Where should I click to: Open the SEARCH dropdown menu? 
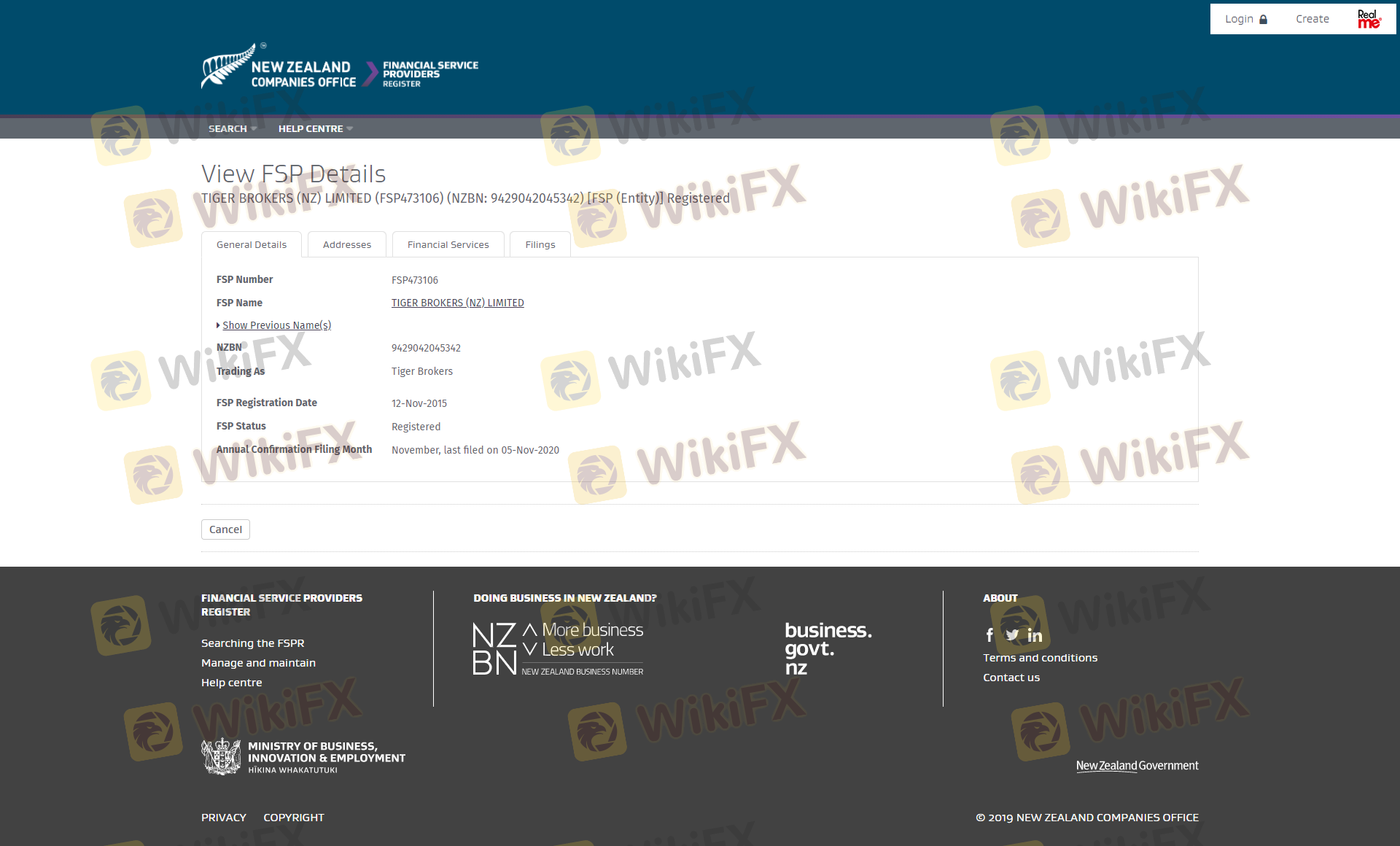coord(233,128)
